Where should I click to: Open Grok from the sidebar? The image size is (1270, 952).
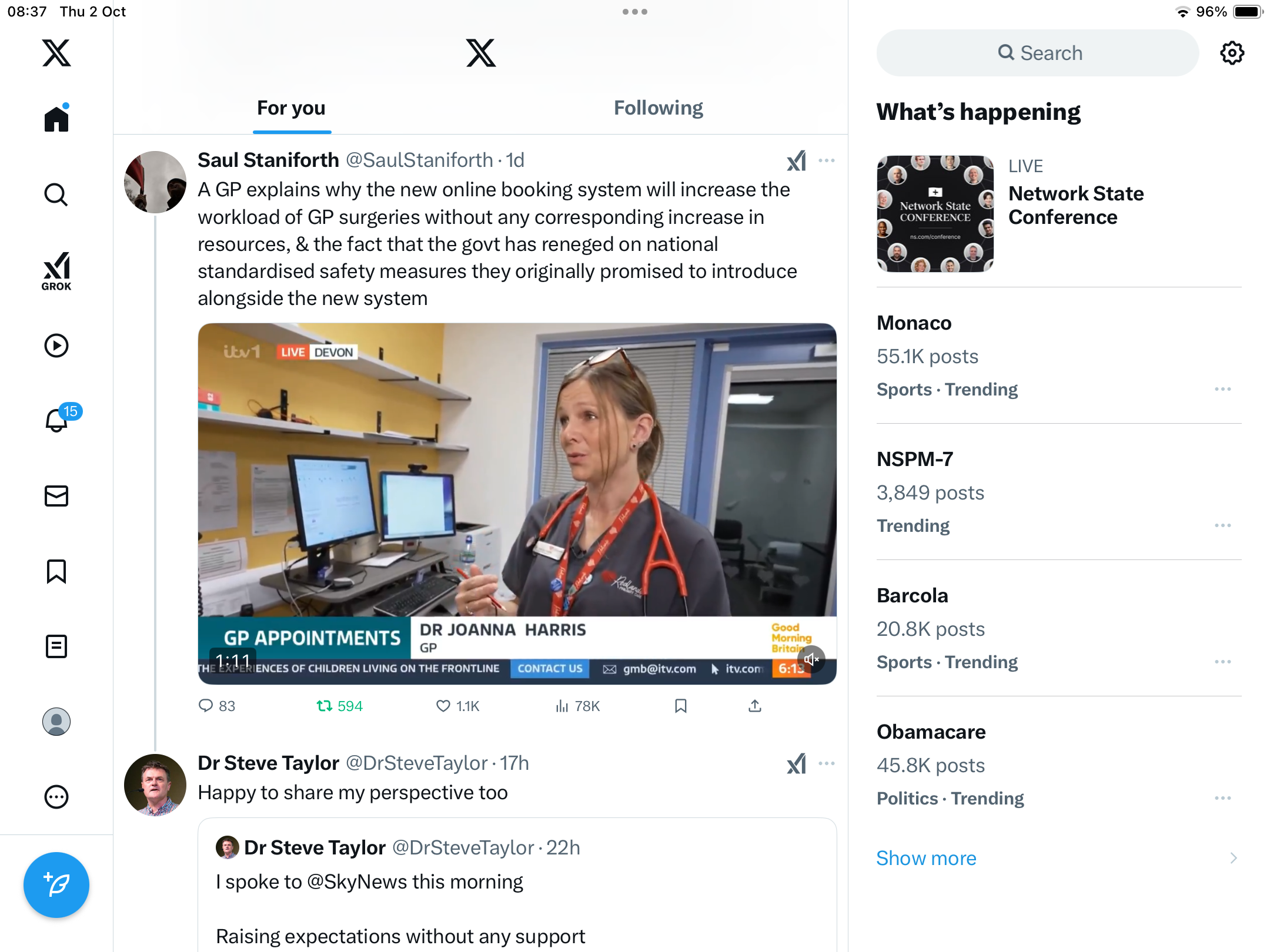click(56, 271)
